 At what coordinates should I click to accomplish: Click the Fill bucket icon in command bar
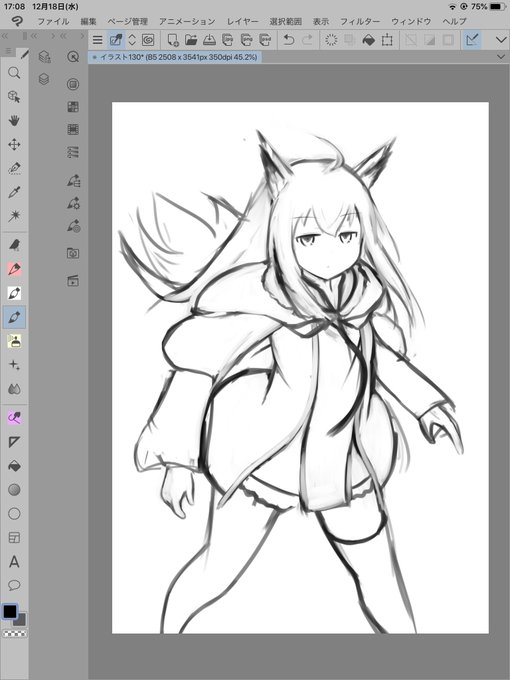tap(368, 40)
